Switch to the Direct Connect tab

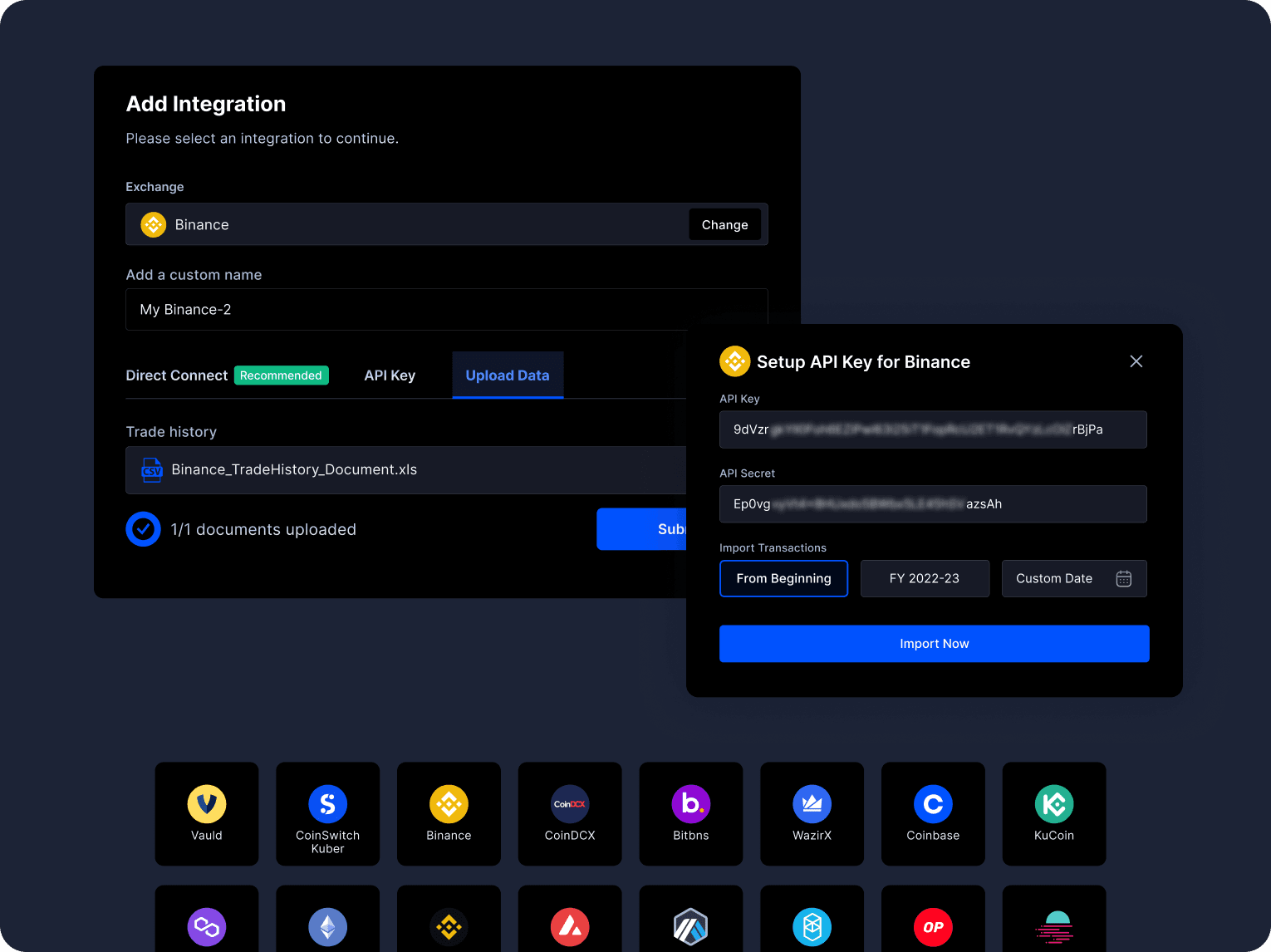coord(177,375)
